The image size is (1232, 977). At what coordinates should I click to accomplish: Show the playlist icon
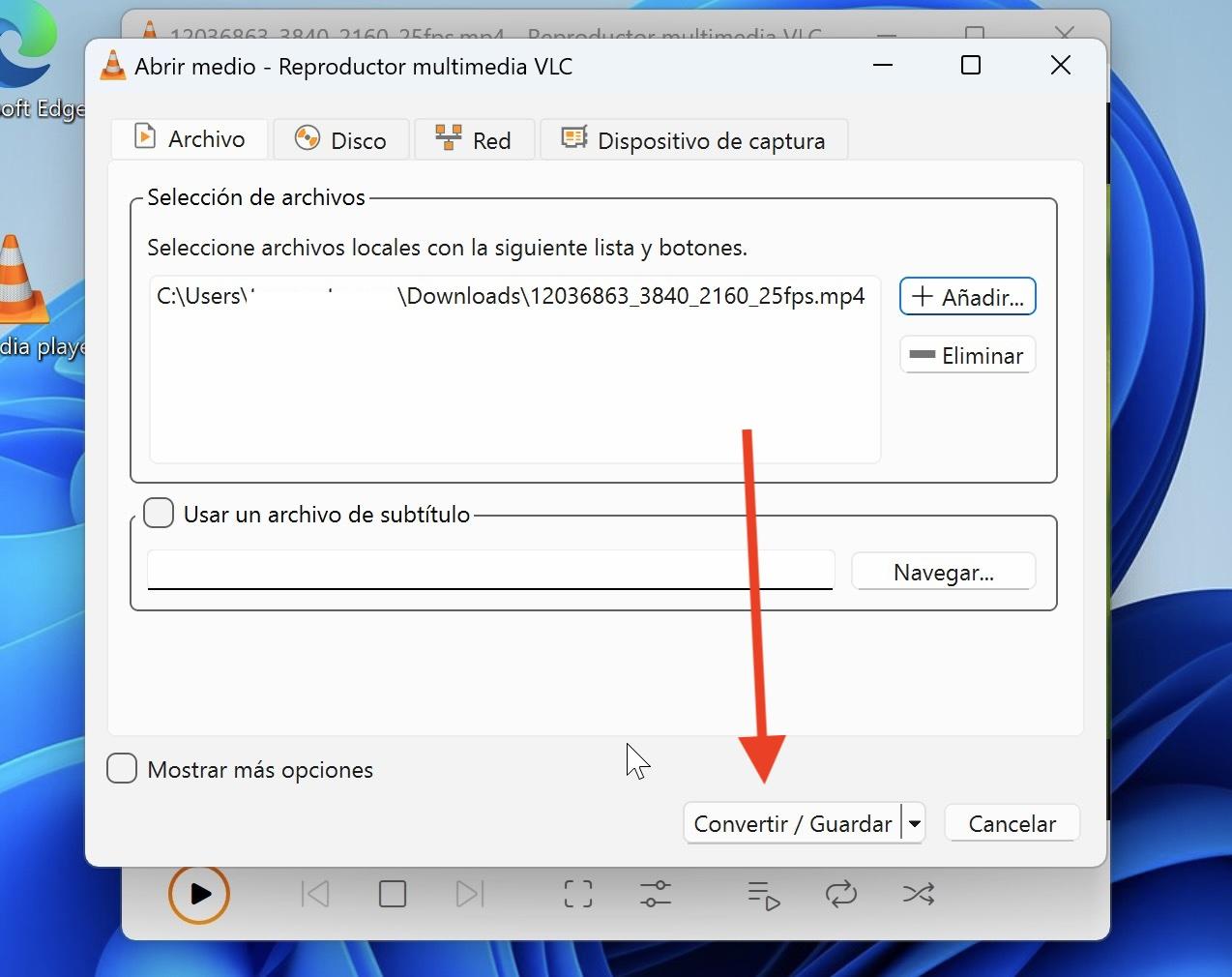click(764, 895)
